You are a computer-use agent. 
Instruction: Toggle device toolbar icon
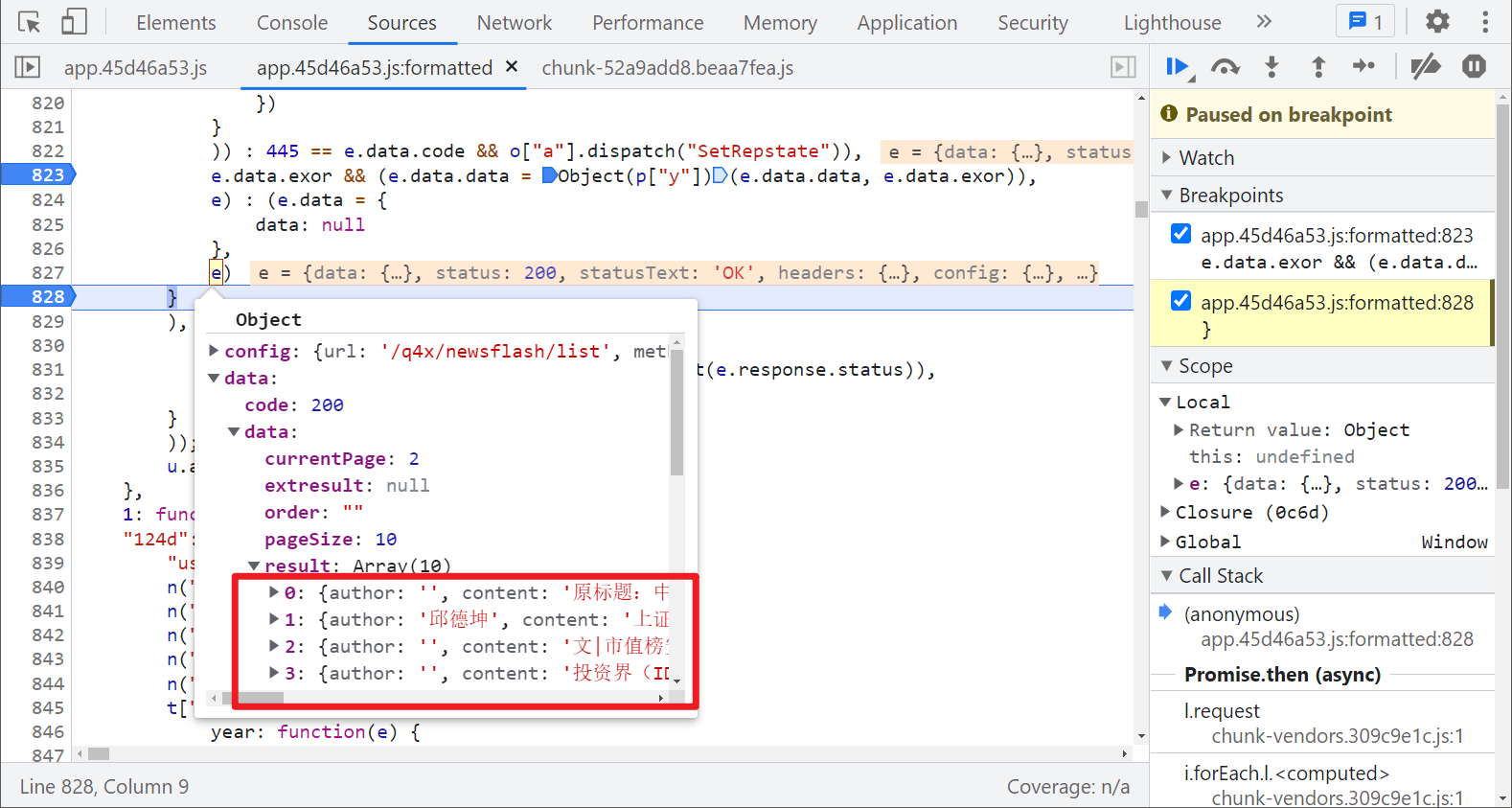pyautogui.click(x=74, y=22)
